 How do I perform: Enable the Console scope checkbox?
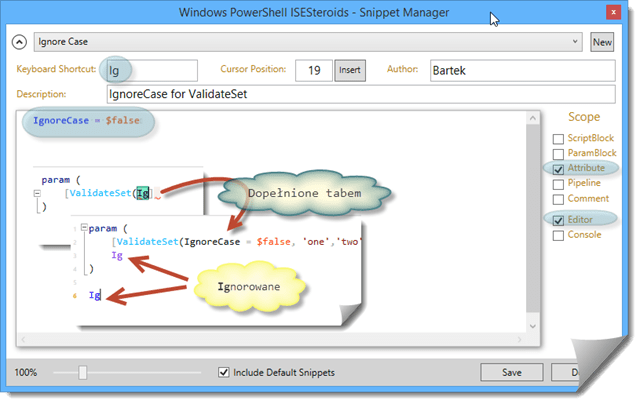click(x=559, y=235)
